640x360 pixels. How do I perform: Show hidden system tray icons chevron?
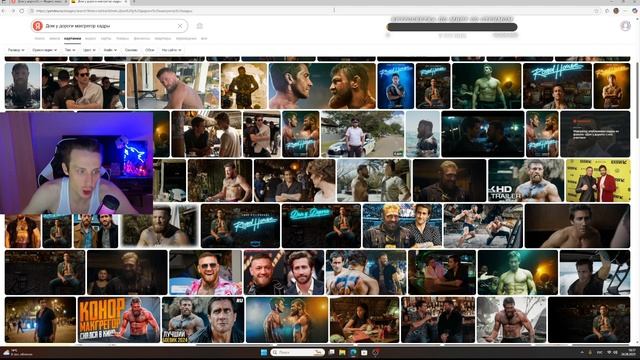[x=582, y=352]
